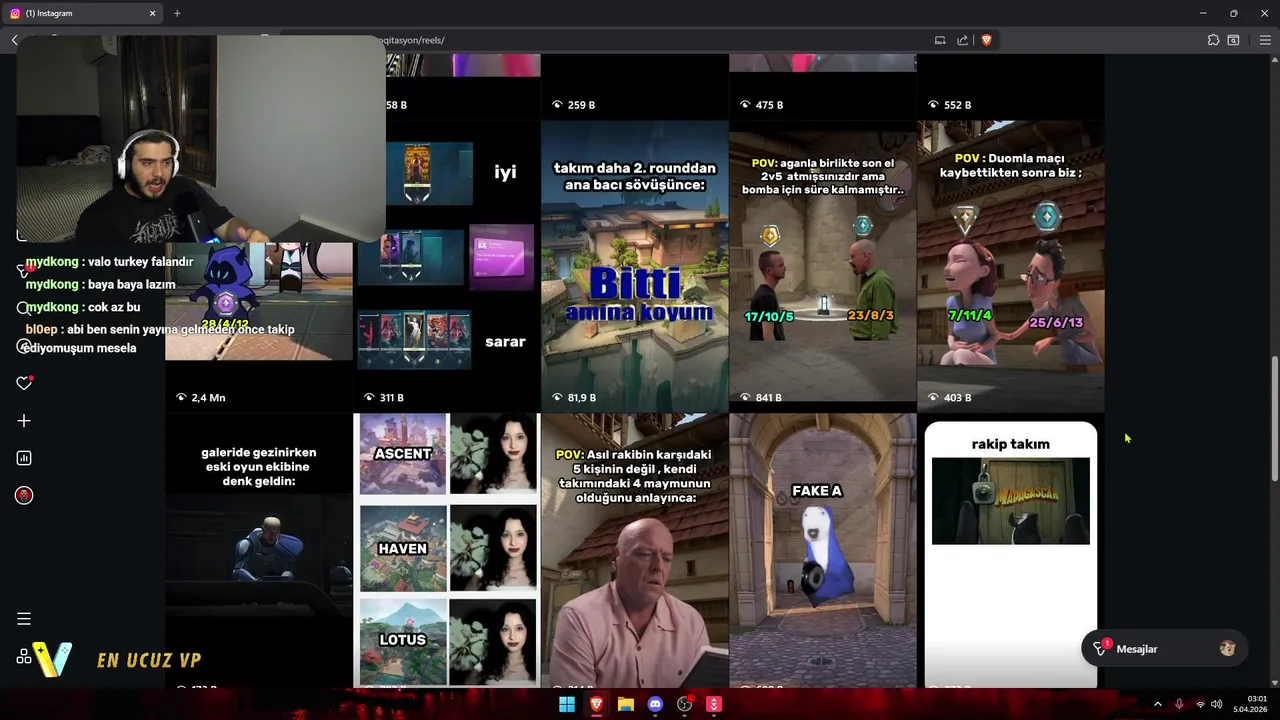Open the sidebar search panel icon
Image resolution: width=1280 pixels, height=720 pixels.
(1233, 40)
